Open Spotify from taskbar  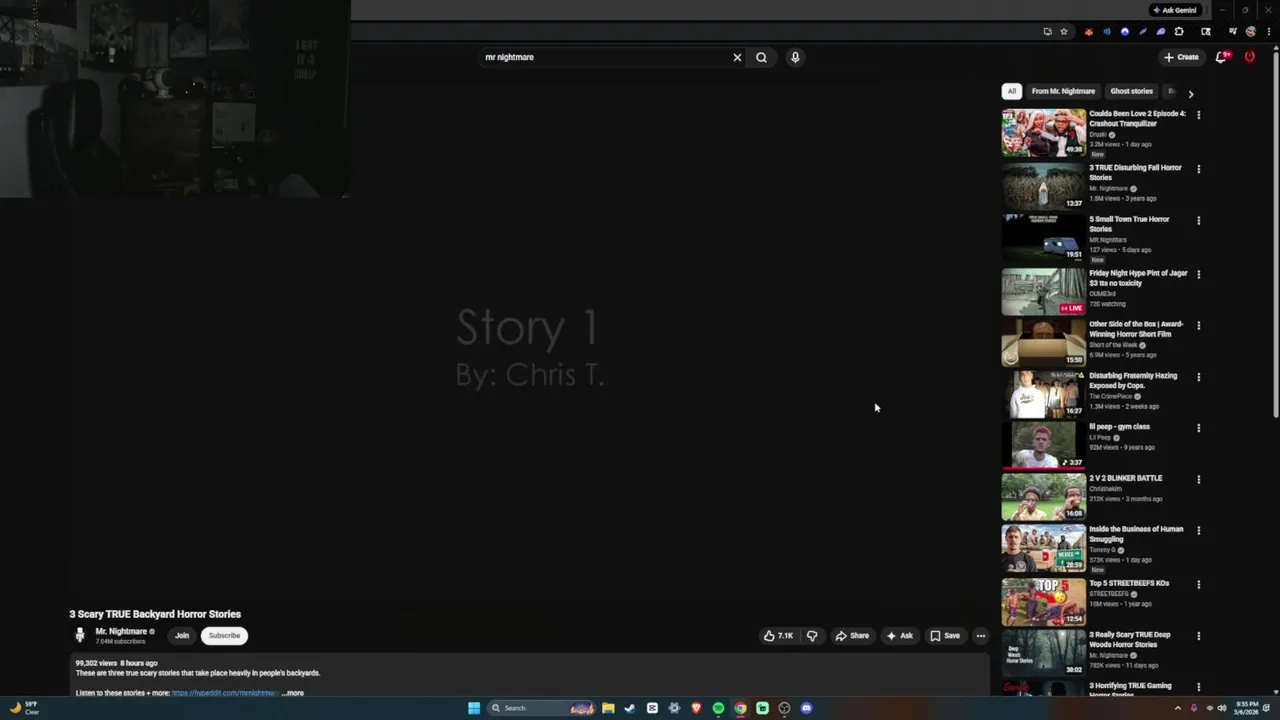click(x=718, y=708)
